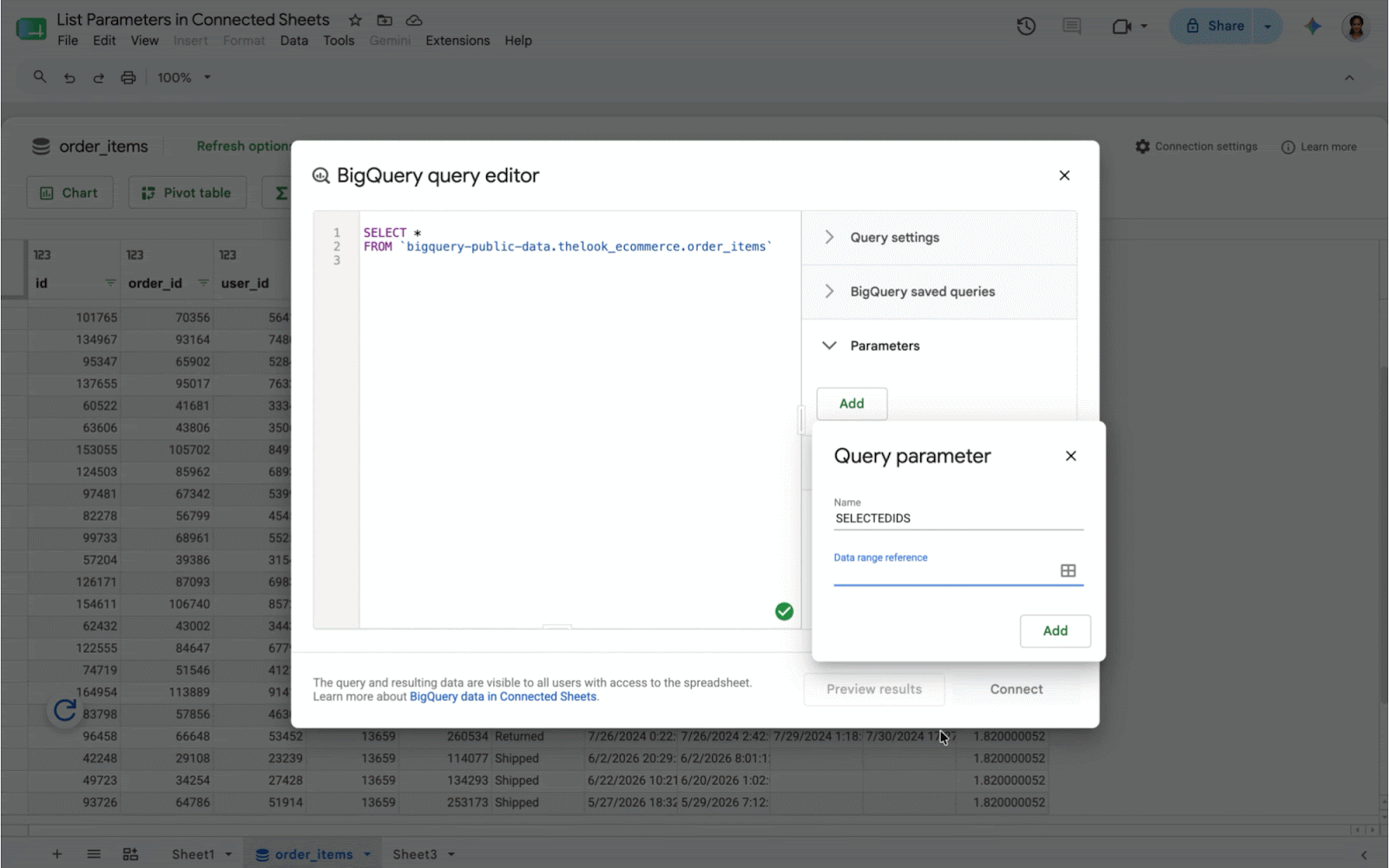The image size is (1389, 868).
Task: Open the Meet call dropdown arrow
Action: [1144, 26]
